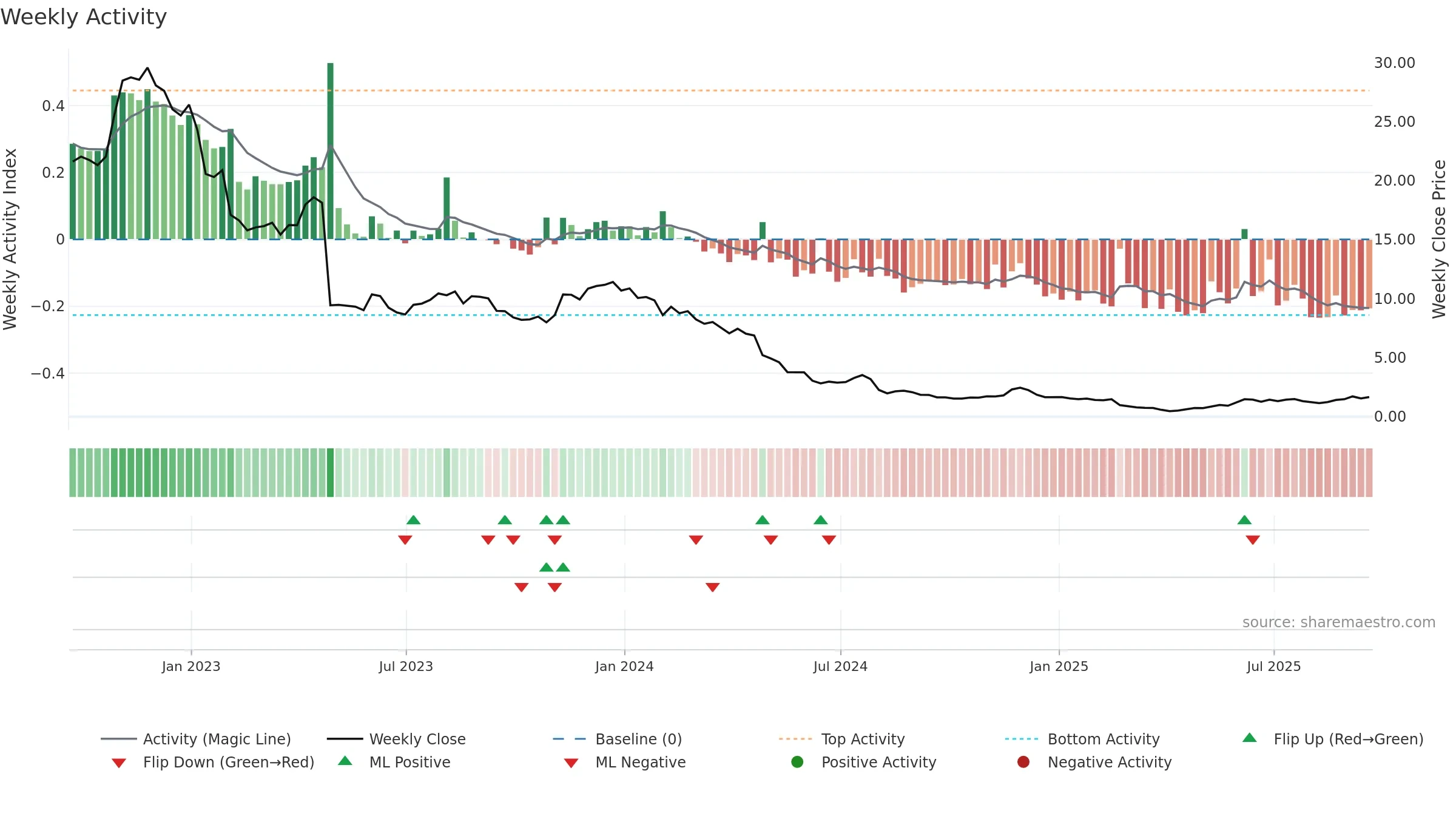
Task: Toggle the Weekly Close legend entry
Action: click(x=396, y=739)
